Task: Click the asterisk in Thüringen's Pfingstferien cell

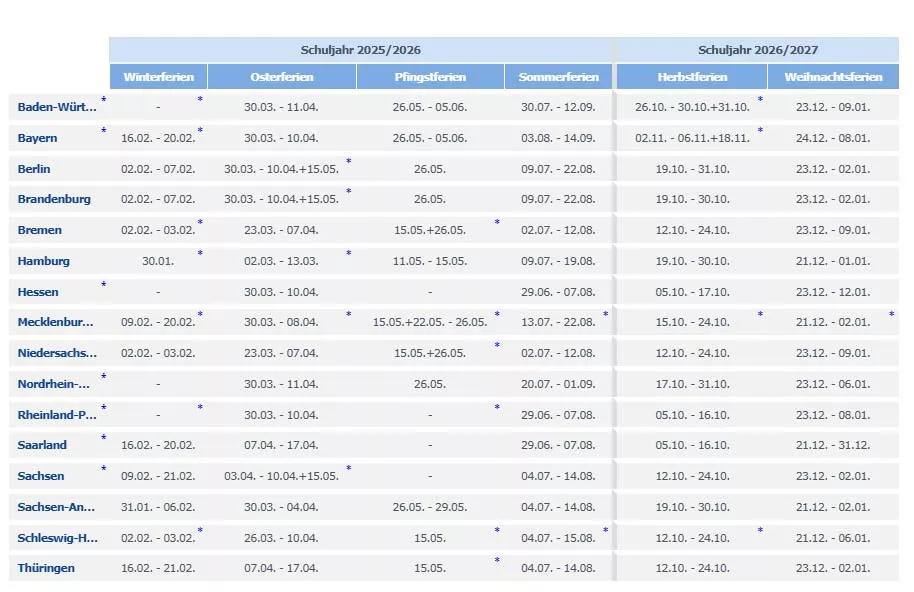Action: [x=497, y=560]
